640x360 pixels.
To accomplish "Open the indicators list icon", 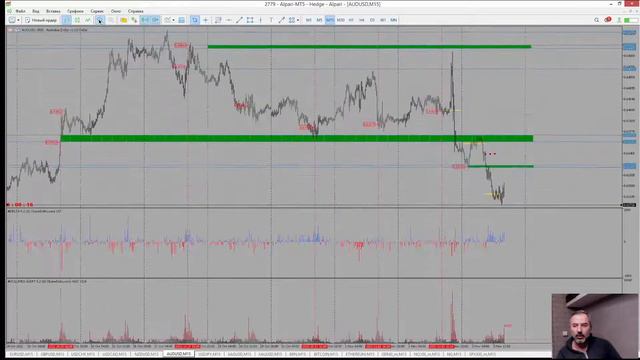I will tap(167, 20).
